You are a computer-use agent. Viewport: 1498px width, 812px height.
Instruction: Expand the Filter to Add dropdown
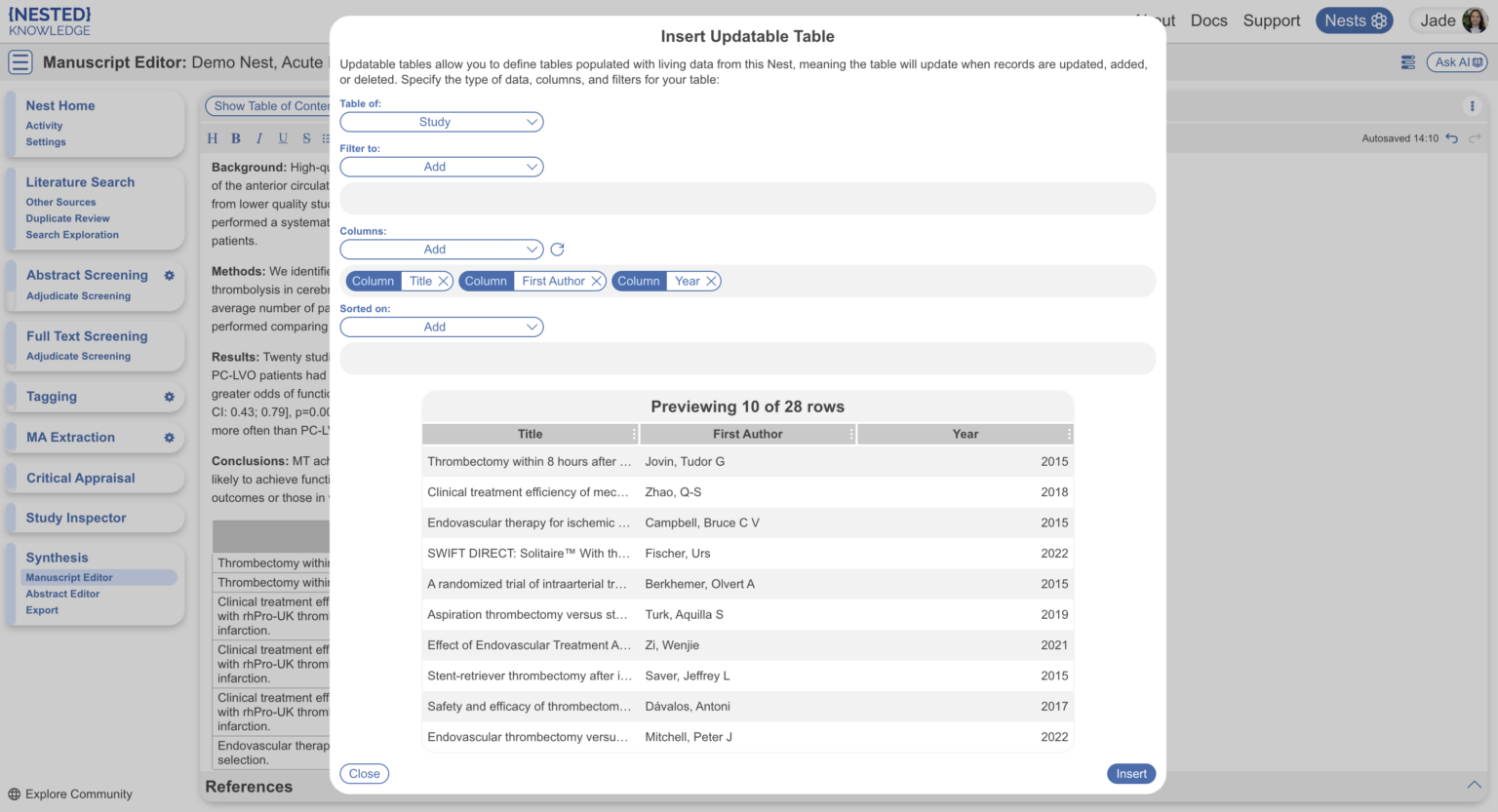(x=441, y=167)
